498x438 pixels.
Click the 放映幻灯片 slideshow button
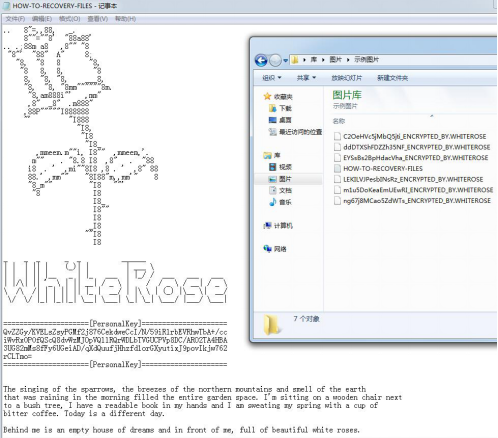346,78
